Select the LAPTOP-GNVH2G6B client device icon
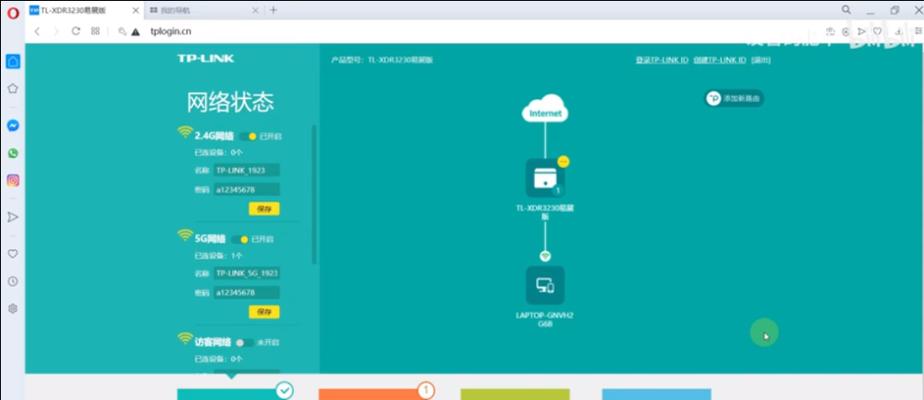 click(x=545, y=285)
